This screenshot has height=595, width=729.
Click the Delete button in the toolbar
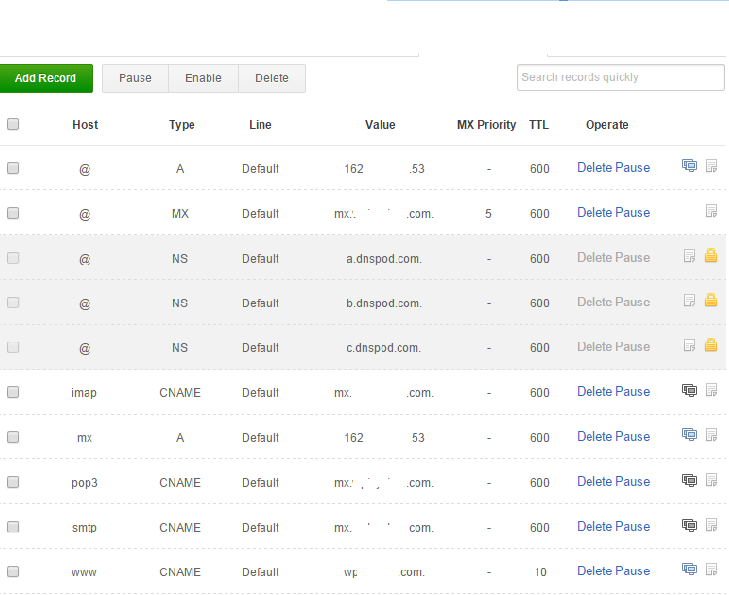(x=271, y=78)
